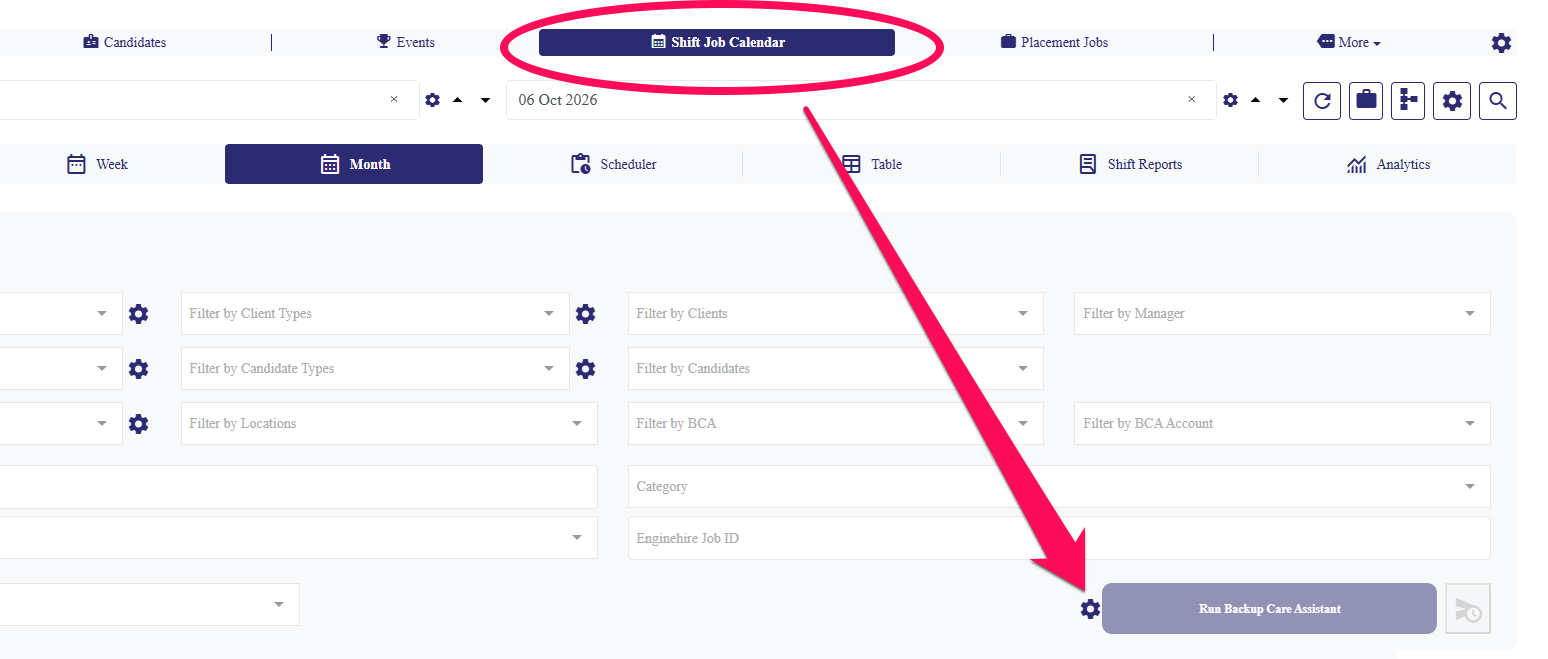Open the top-right navigation settings gear

pyautogui.click(x=1501, y=43)
